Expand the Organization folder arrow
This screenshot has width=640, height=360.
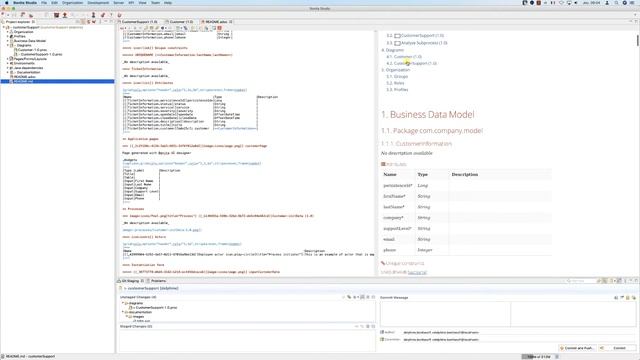pyautogui.click(x=7, y=32)
